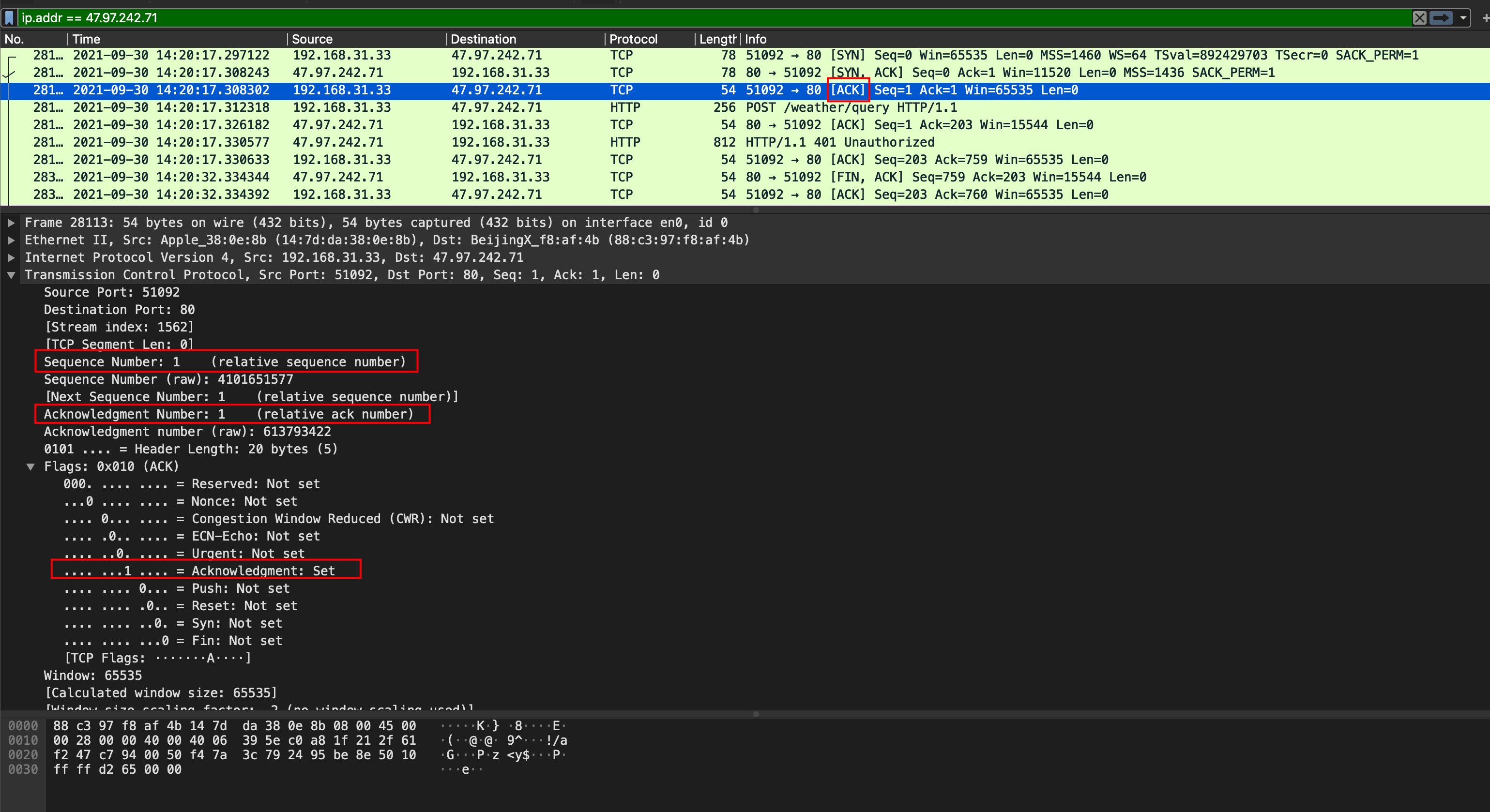Expand the Frame 28113 tree node

tap(11, 223)
